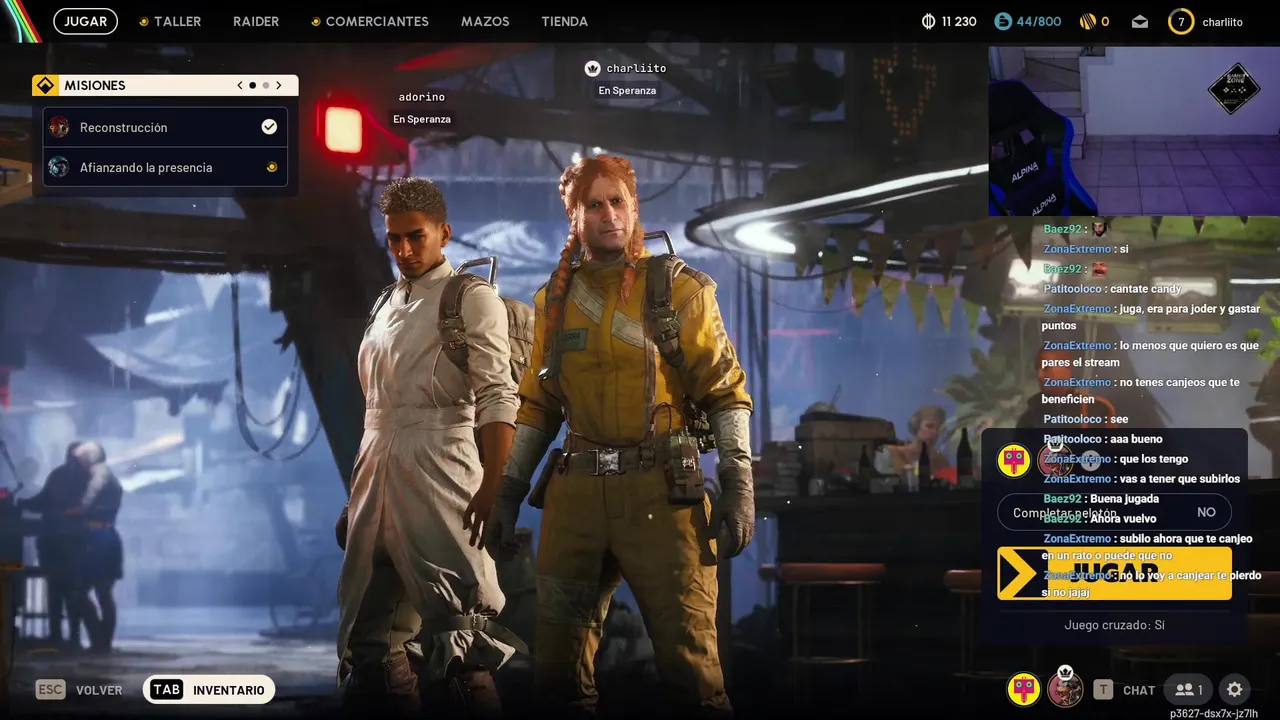Click the level 7 progress ring
This screenshot has width=1280, height=720.
1181,21
